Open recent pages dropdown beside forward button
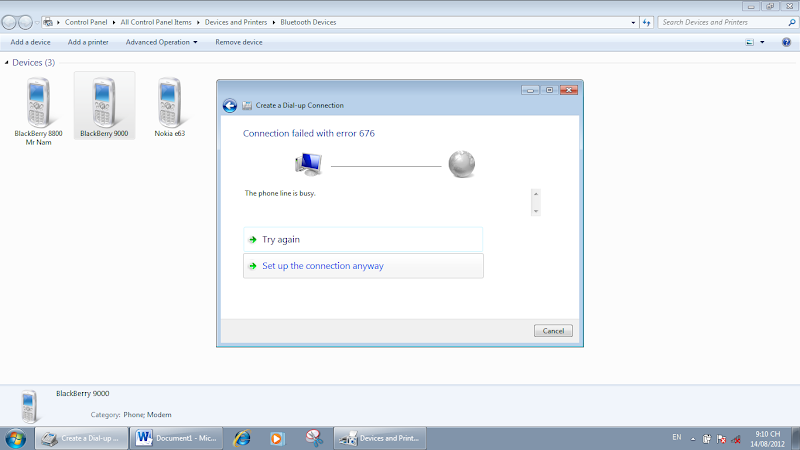 (37, 23)
